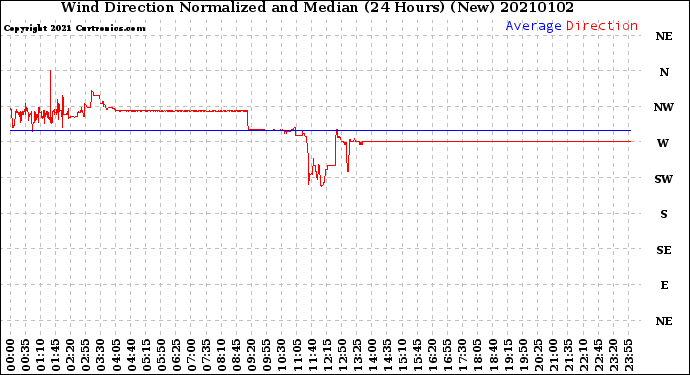Click the 04:05 time label

[116, 355]
